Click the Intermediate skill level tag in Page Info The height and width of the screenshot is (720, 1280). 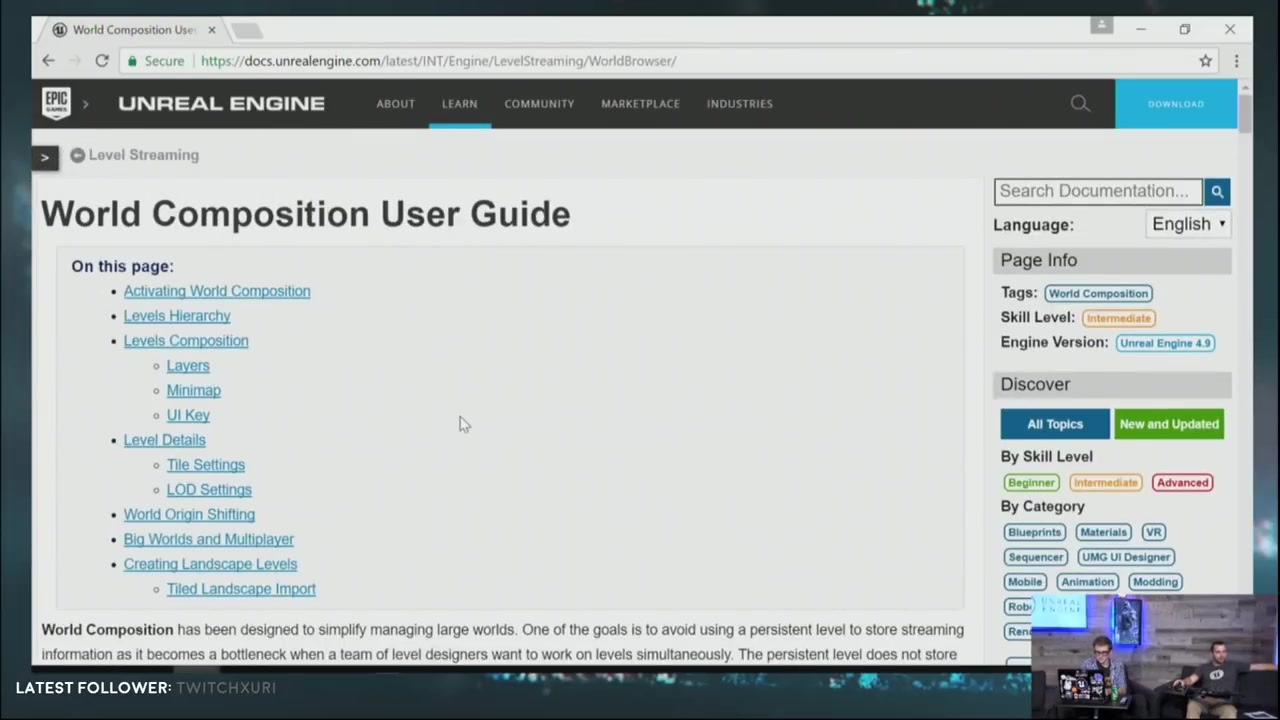tap(1118, 318)
